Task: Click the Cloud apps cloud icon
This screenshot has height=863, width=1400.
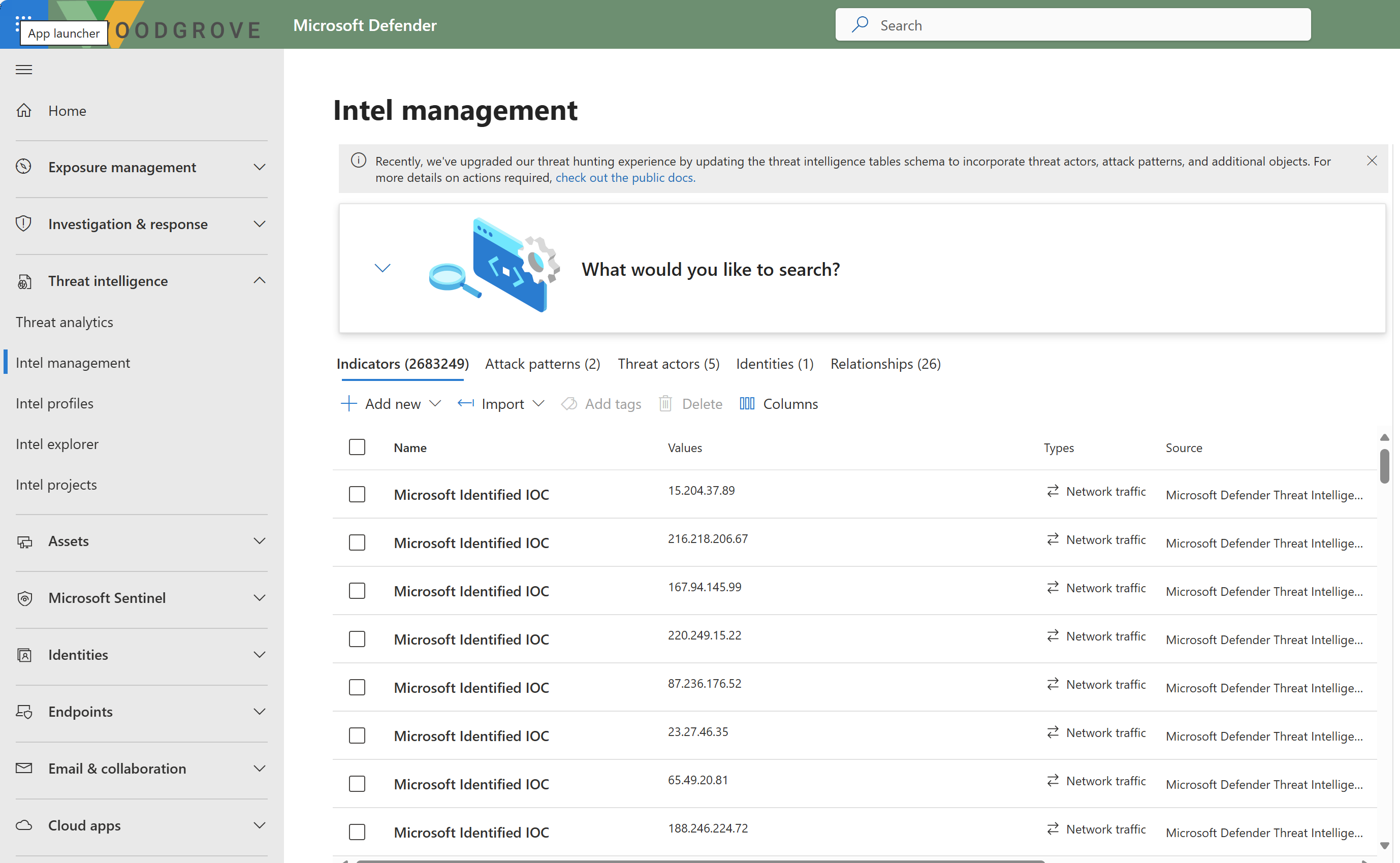Action: click(24, 825)
